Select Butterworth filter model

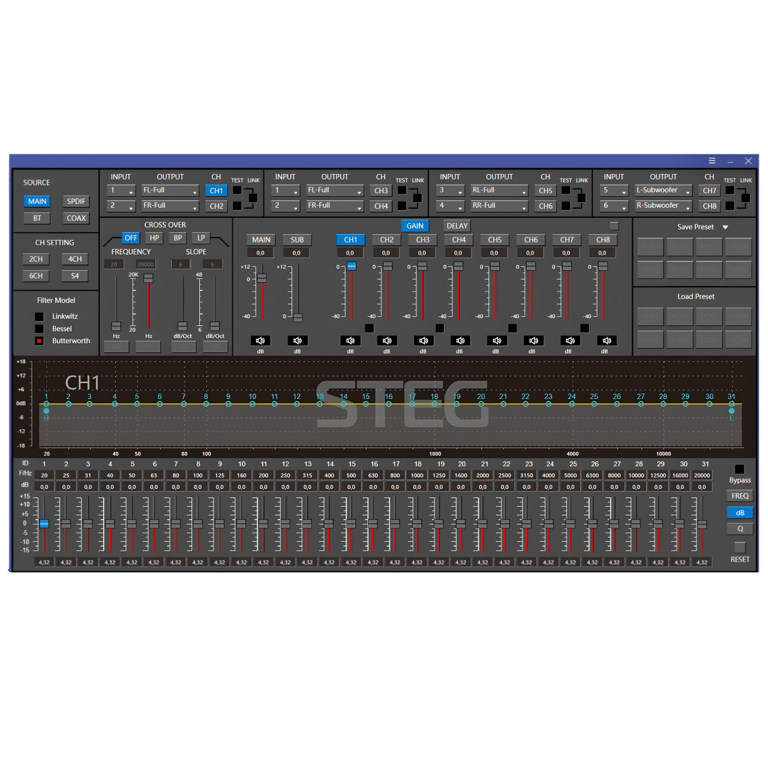[39, 341]
